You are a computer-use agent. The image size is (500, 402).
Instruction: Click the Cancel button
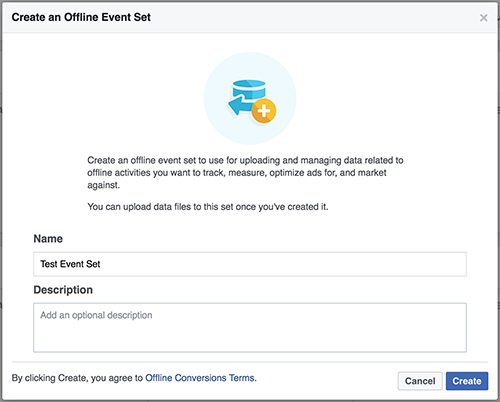pyautogui.click(x=420, y=381)
